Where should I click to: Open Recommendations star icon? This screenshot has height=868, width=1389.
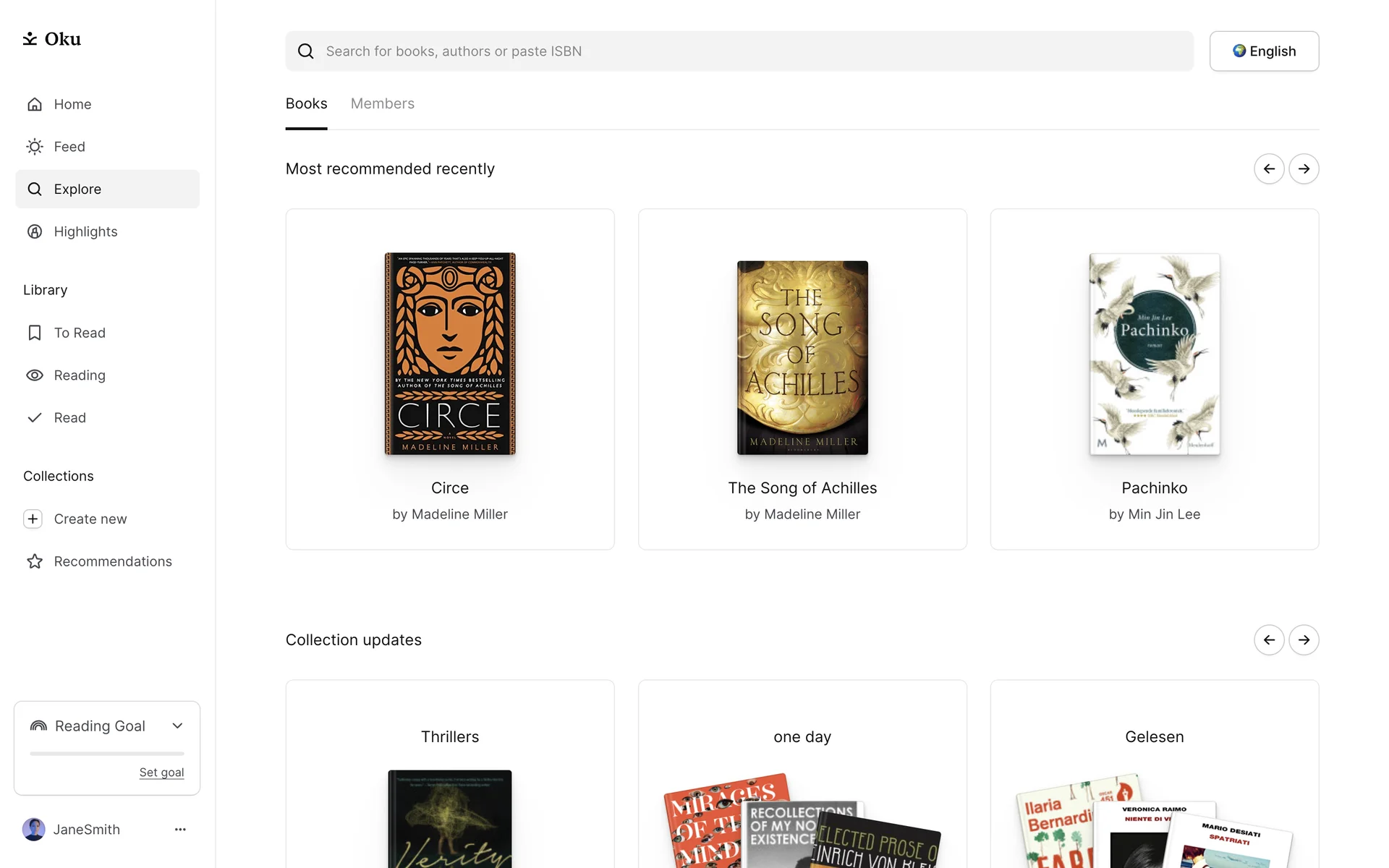(35, 561)
